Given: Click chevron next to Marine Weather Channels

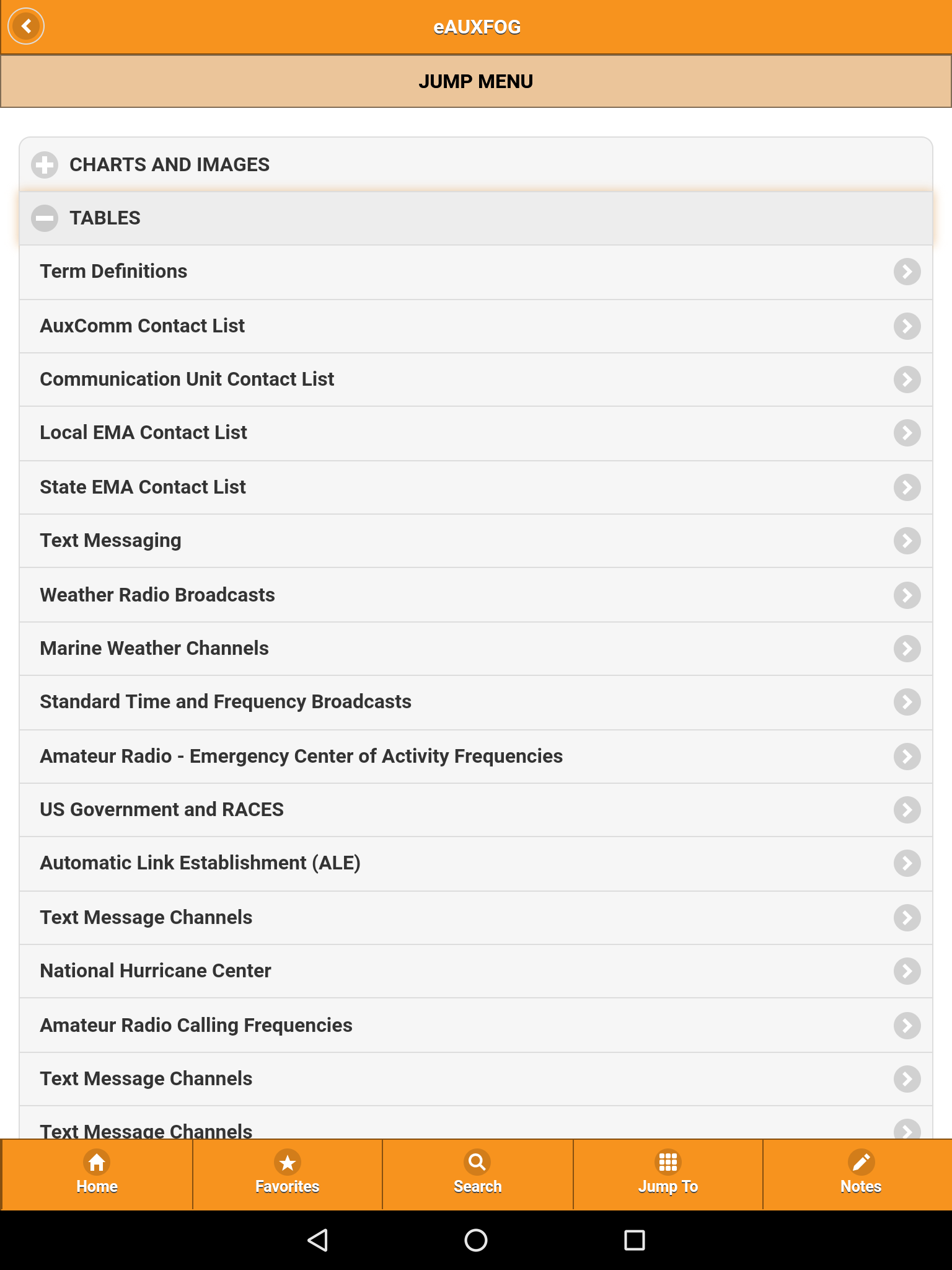Looking at the screenshot, I should click(x=907, y=649).
